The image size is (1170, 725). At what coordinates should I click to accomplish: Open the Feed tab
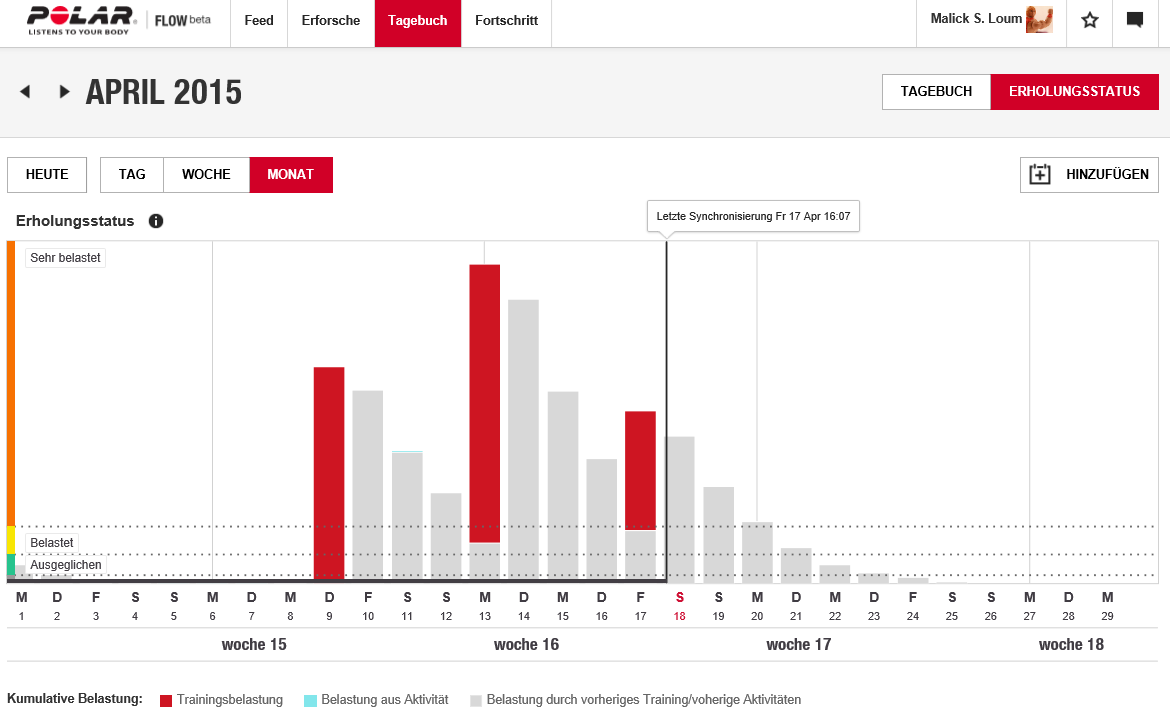coord(259,21)
